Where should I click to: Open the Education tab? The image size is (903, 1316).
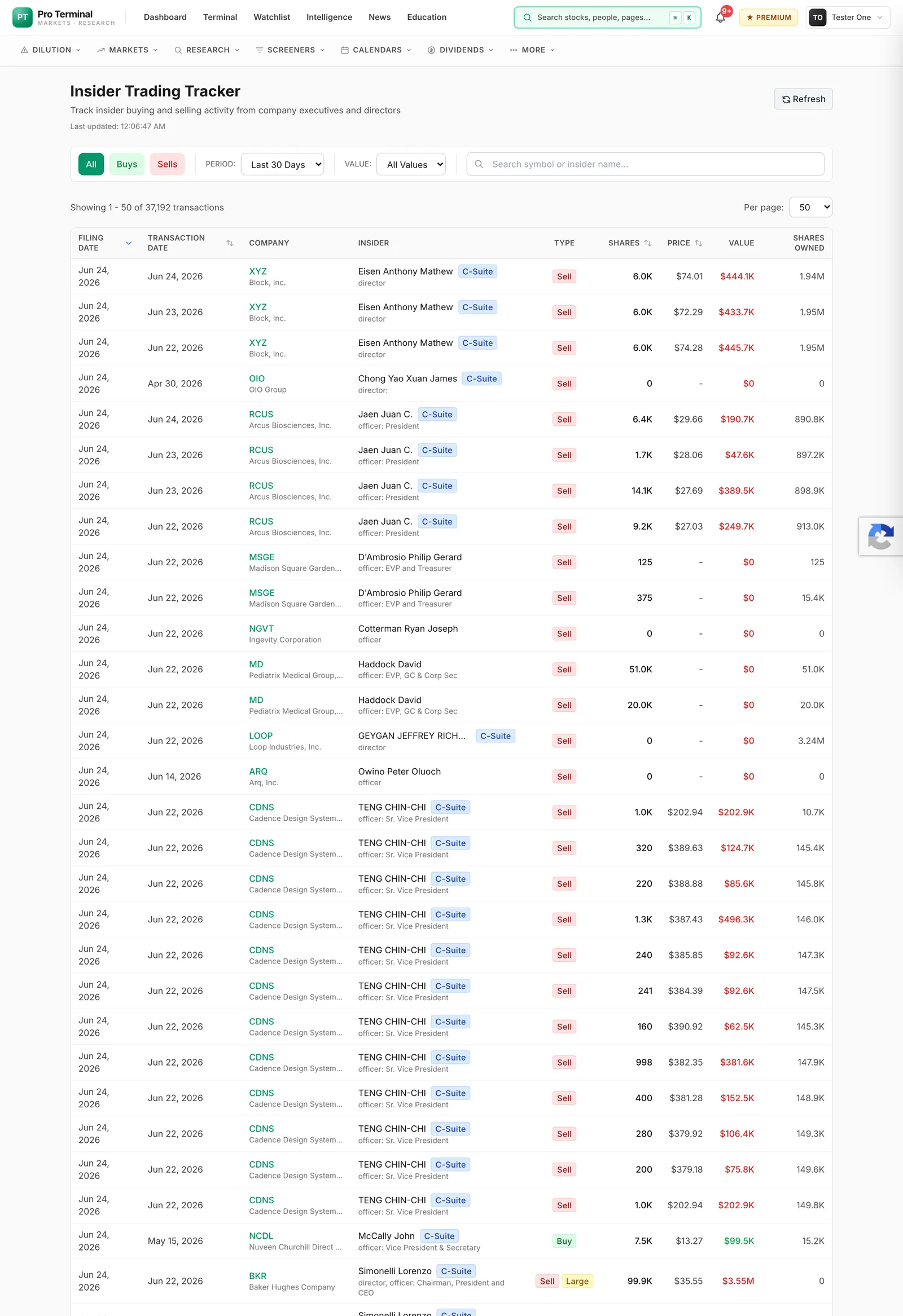tap(427, 17)
